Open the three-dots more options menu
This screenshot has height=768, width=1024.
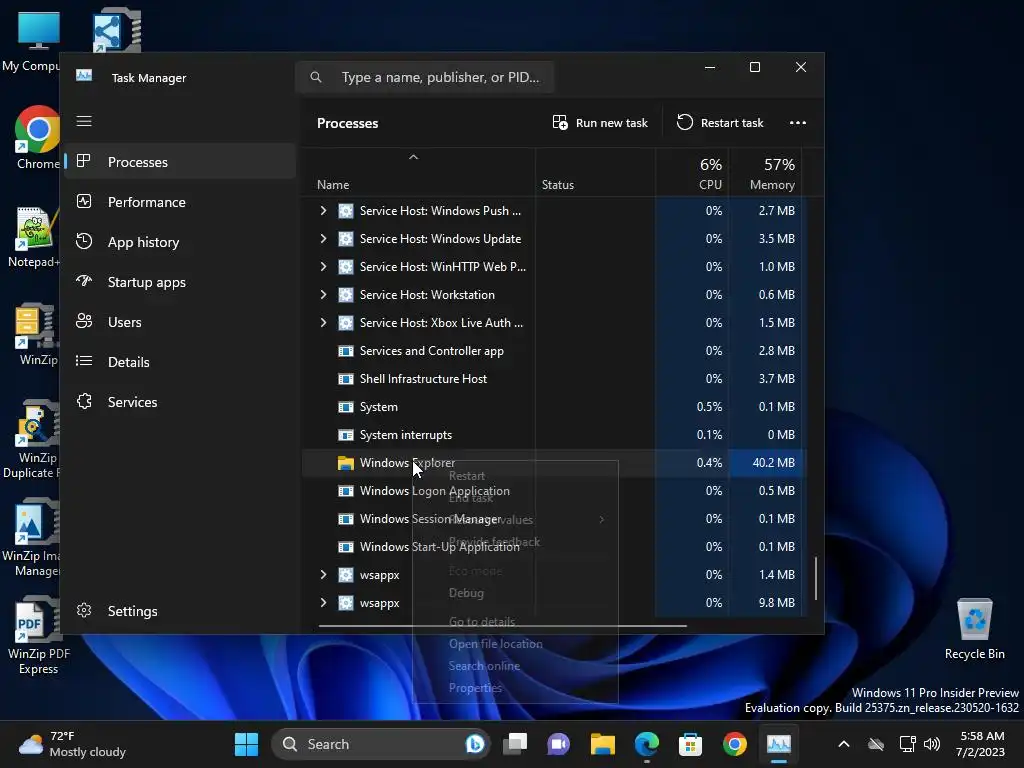797,123
